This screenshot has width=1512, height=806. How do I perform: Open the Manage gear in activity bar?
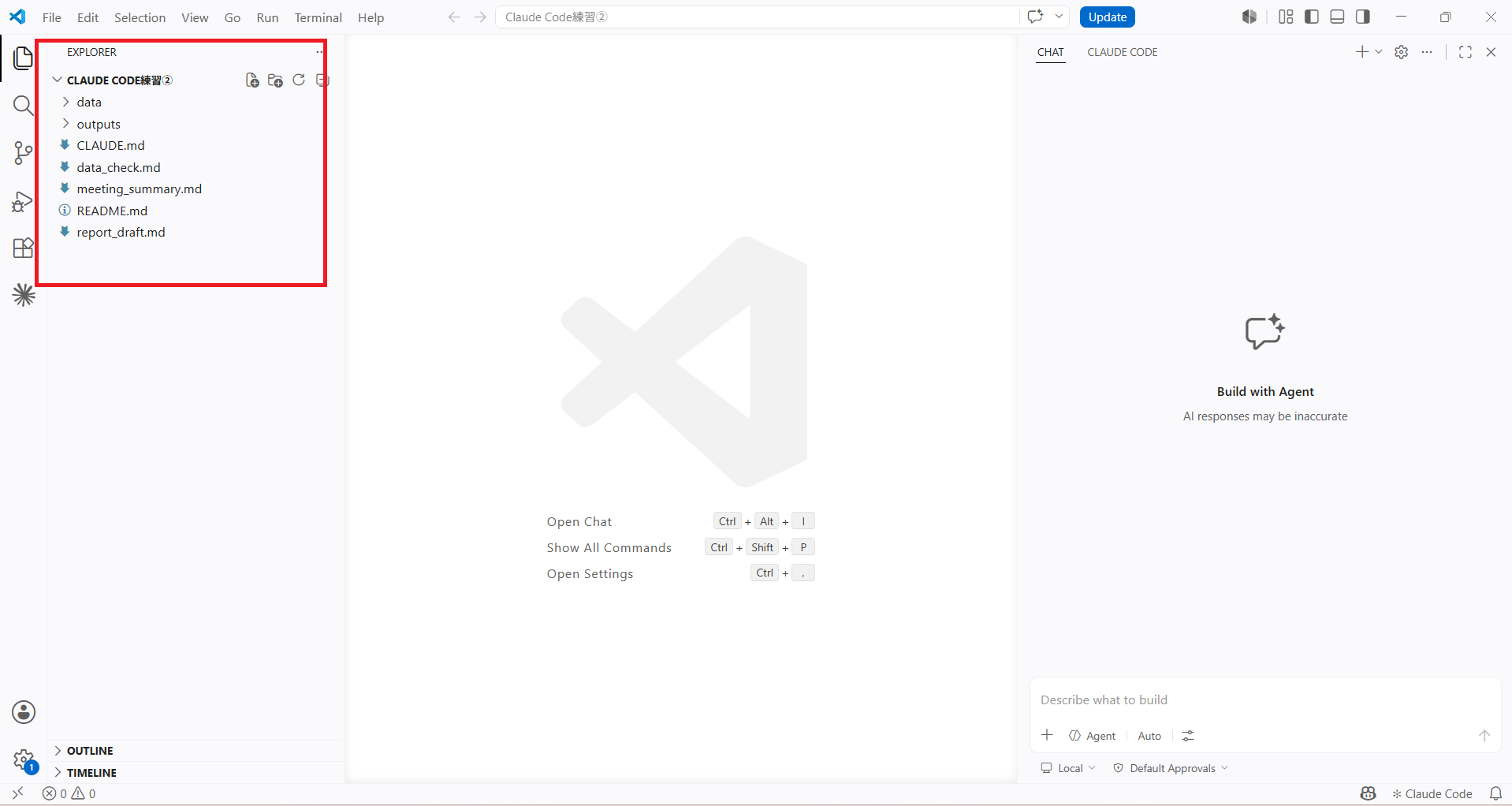[x=24, y=760]
